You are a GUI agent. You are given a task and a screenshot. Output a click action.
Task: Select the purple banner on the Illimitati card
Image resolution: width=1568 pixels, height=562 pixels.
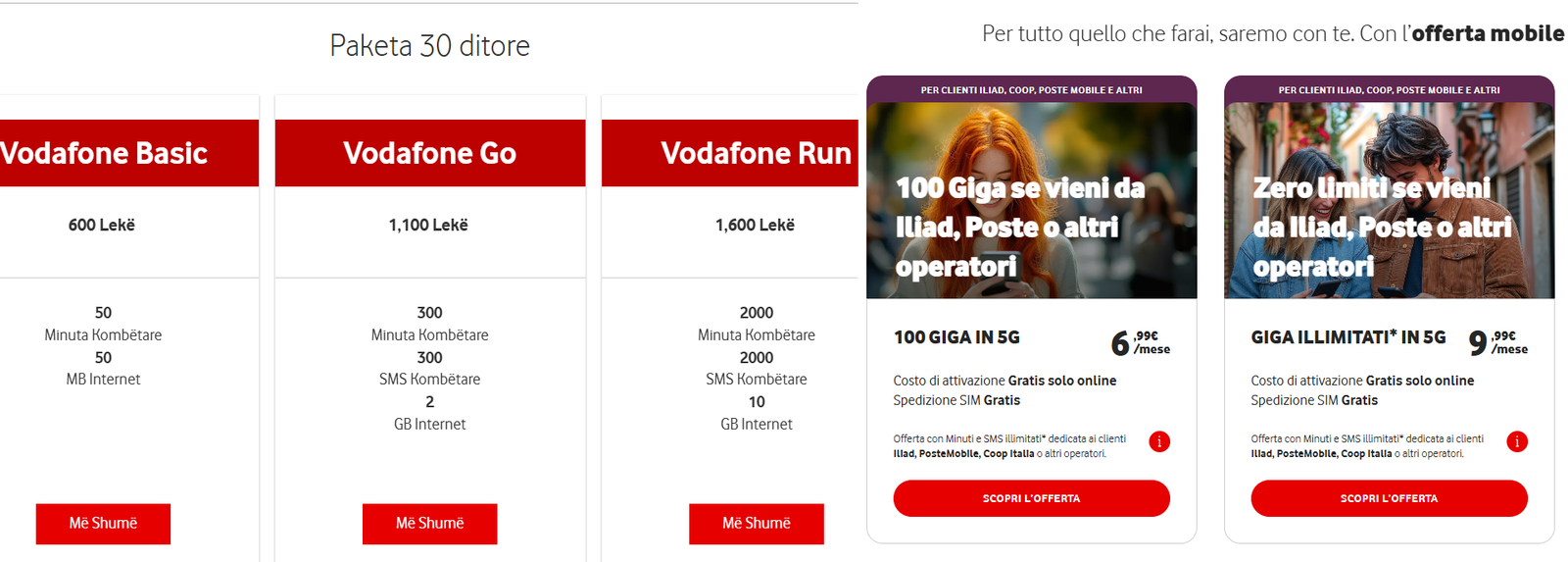pyautogui.click(x=1389, y=90)
